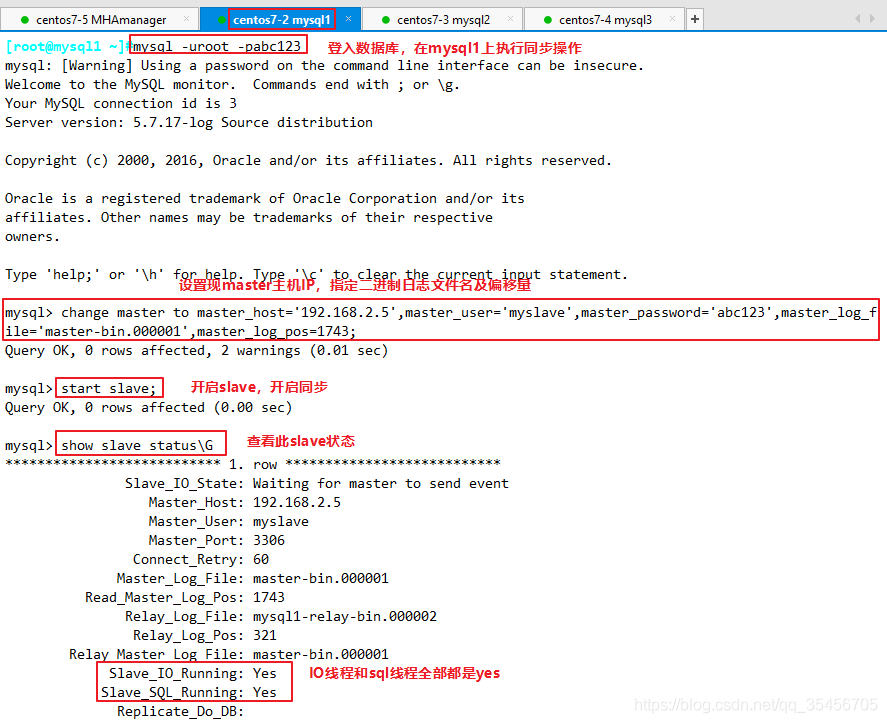
Task: Click the Relay_Log_Pos value 321
Action: pyautogui.click(x=265, y=635)
